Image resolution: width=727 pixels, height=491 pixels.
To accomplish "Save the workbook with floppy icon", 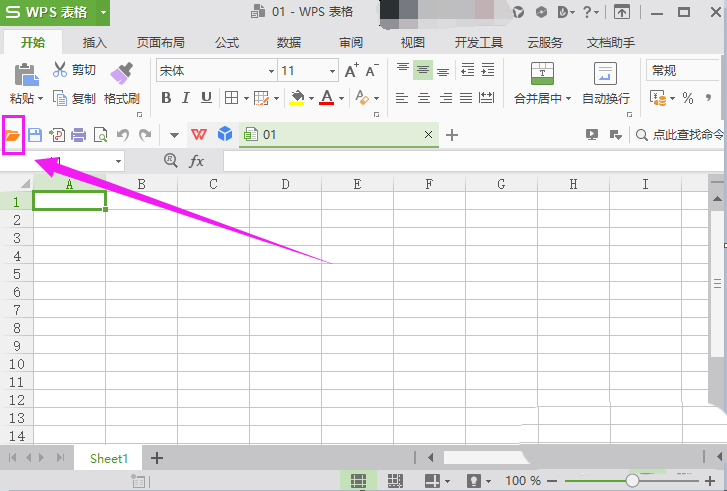I will [35, 135].
